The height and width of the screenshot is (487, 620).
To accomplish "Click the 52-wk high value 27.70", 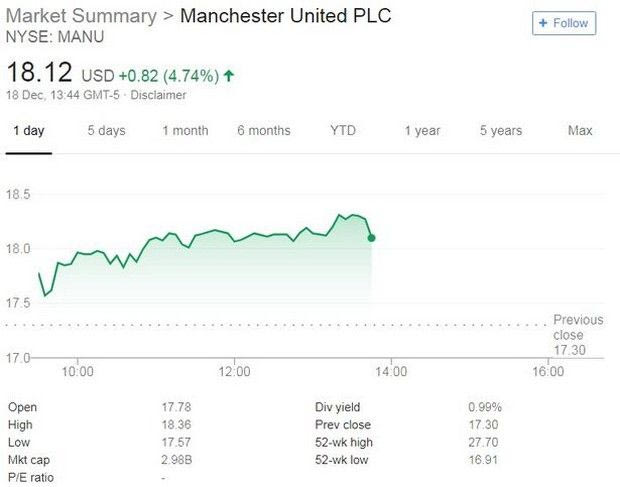I will tap(484, 441).
